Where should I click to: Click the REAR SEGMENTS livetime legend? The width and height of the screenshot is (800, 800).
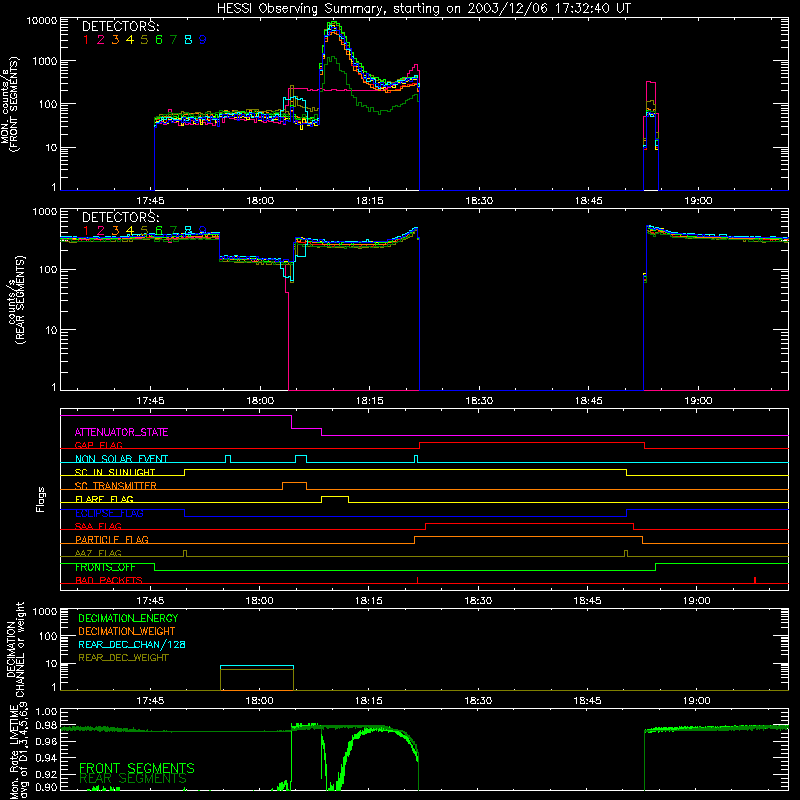point(133,779)
